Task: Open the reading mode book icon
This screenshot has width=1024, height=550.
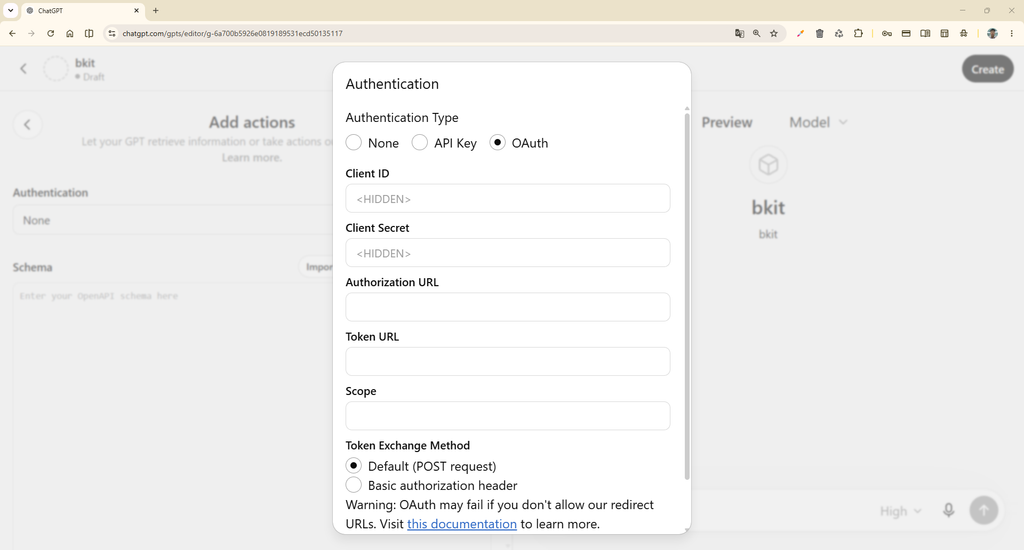Action: pyautogui.click(x=925, y=33)
